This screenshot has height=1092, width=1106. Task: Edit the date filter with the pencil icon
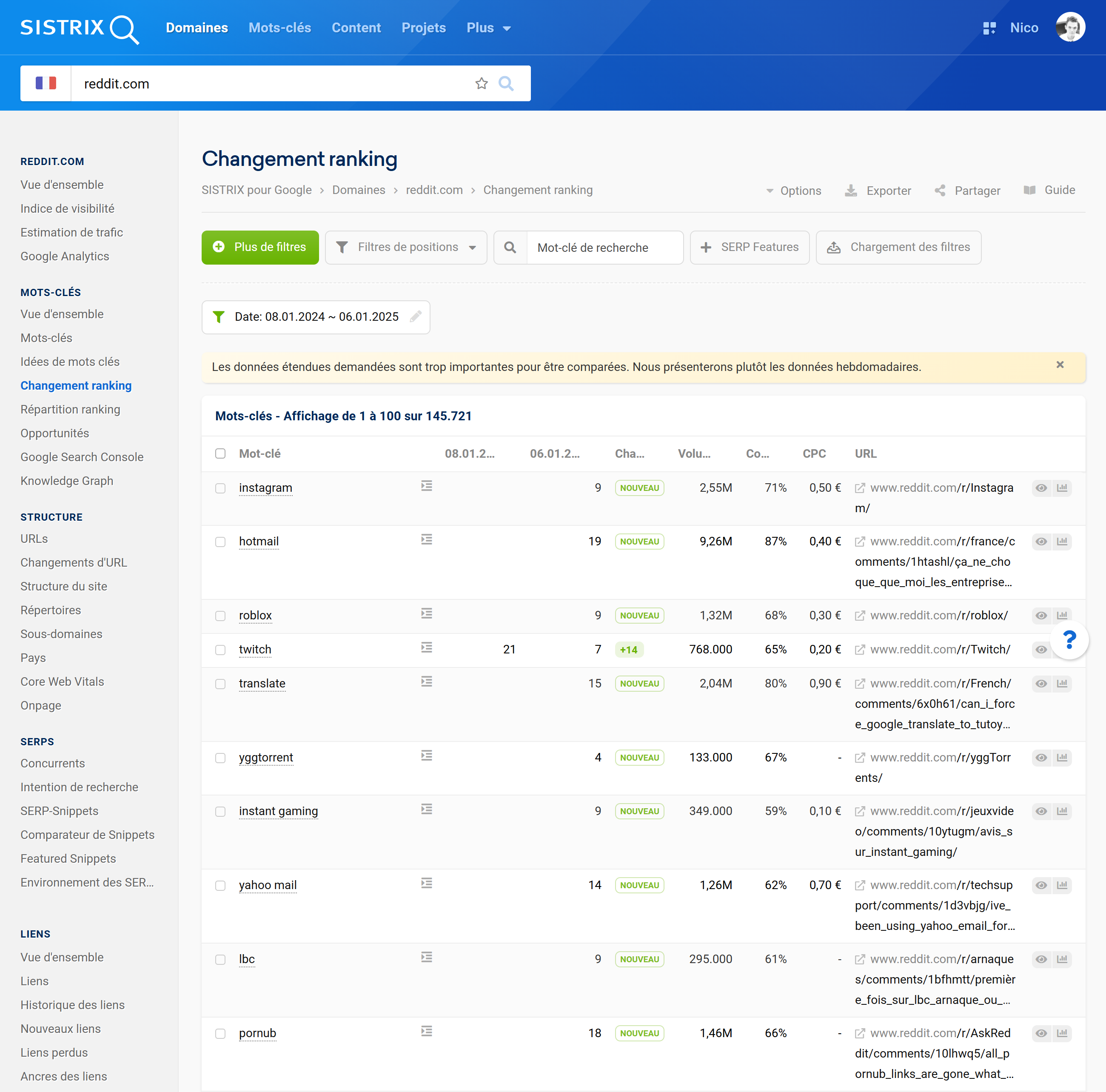pos(416,316)
